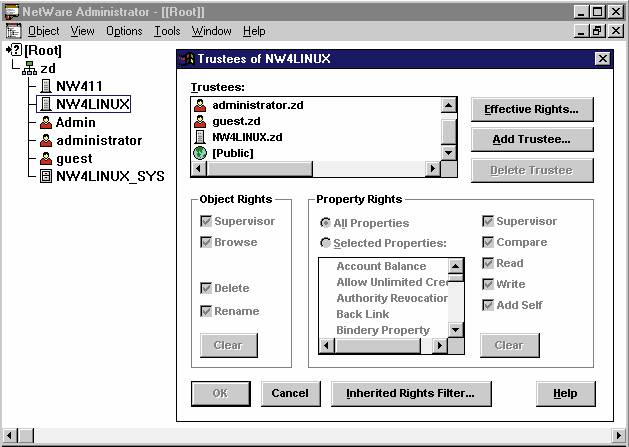
Task: Click the NW4LINUX.zd server icon in Trustees list
Action: click(200, 137)
